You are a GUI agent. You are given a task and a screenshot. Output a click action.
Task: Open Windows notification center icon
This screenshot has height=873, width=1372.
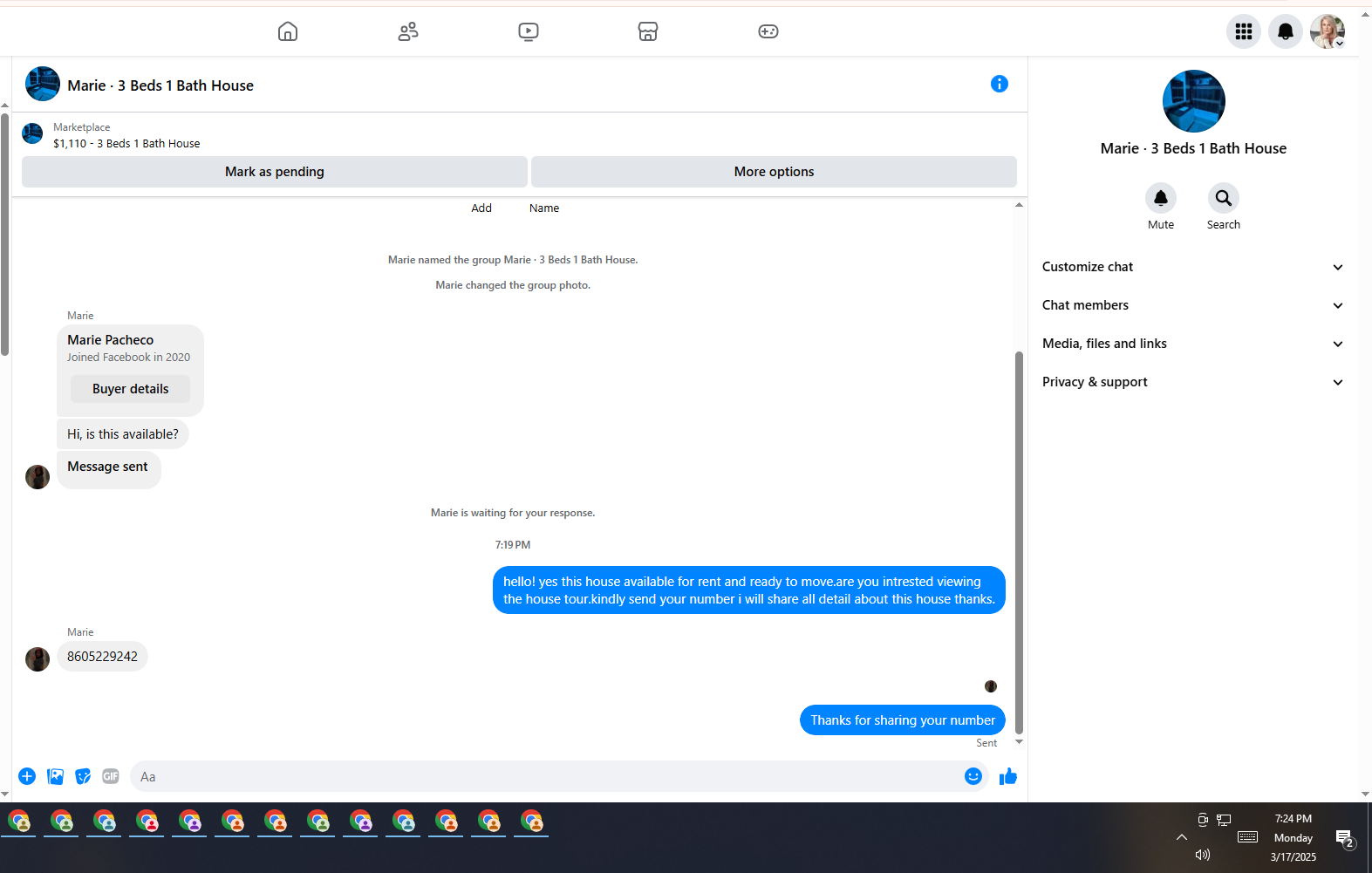click(1344, 838)
